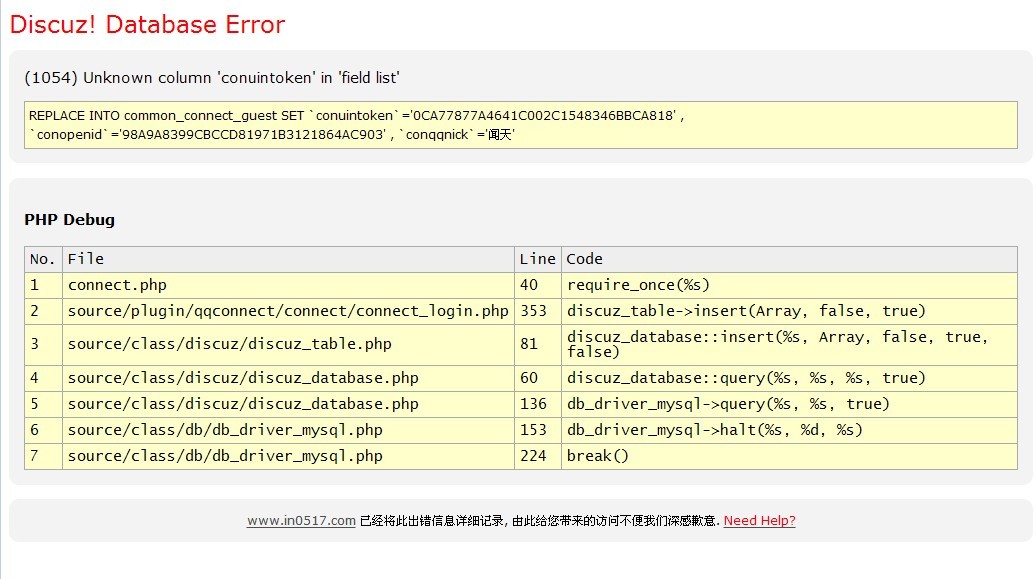Select discuz_database.php path in row 5

288,405
